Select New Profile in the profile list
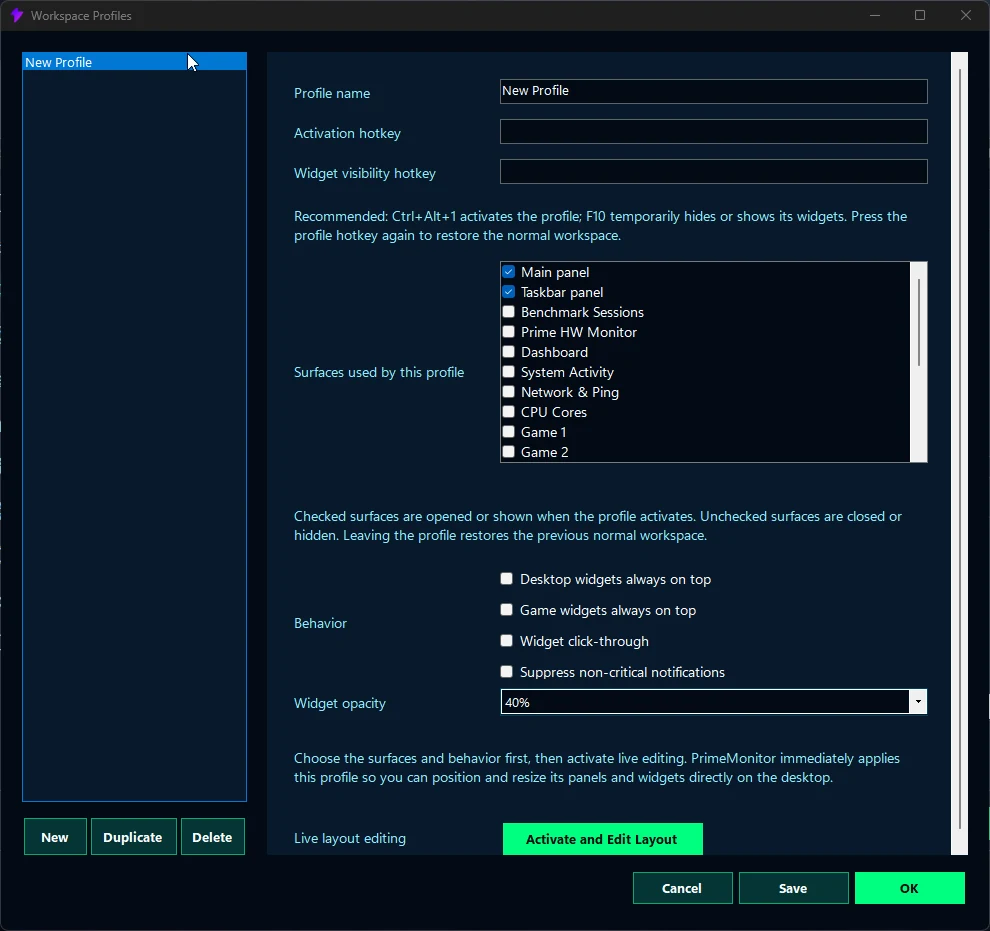 [134, 62]
